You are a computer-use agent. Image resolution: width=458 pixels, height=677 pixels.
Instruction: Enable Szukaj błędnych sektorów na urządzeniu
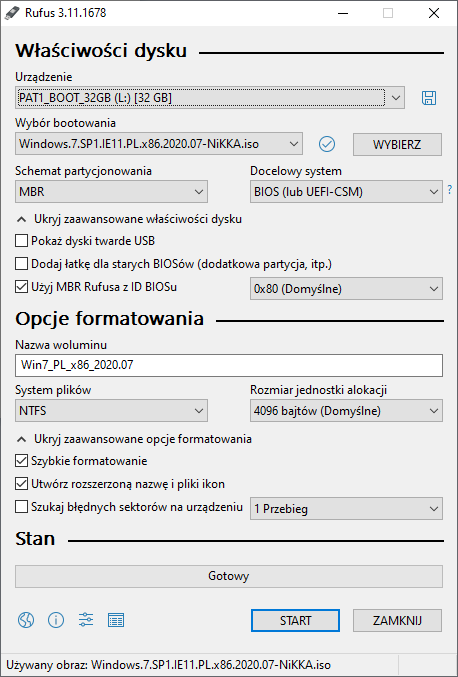coord(22,506)
